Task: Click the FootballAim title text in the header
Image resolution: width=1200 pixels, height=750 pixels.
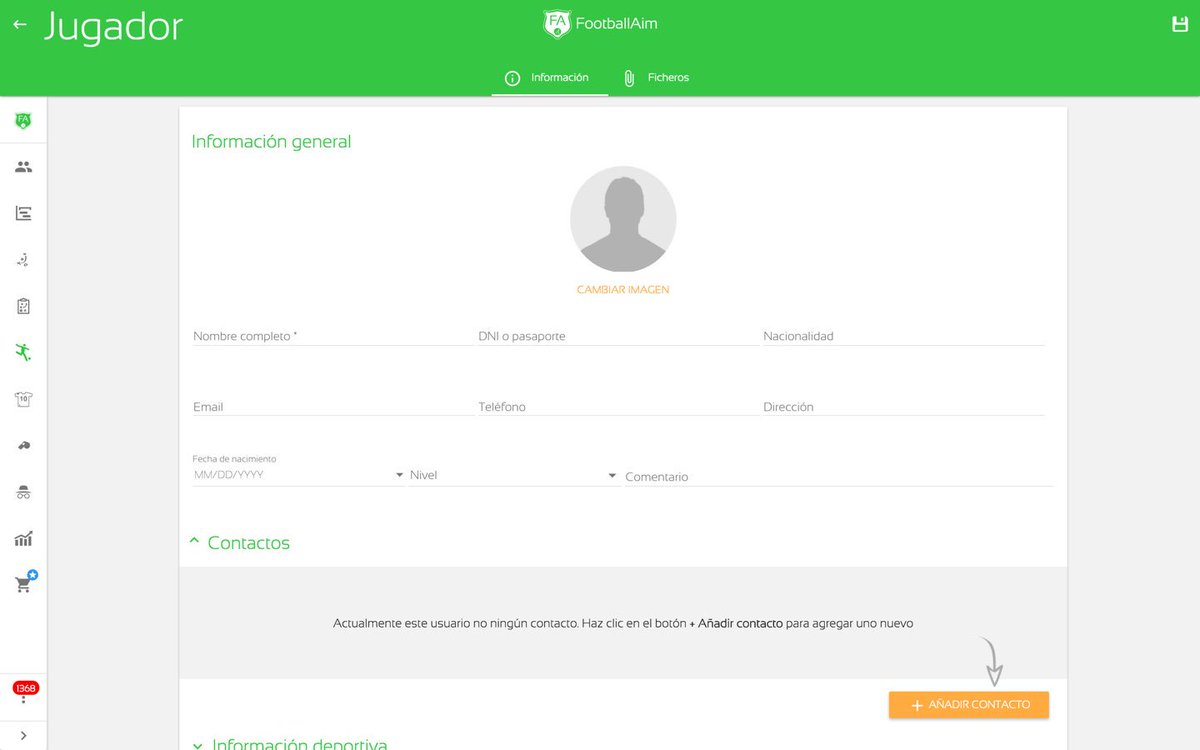Action: point(616,24)
